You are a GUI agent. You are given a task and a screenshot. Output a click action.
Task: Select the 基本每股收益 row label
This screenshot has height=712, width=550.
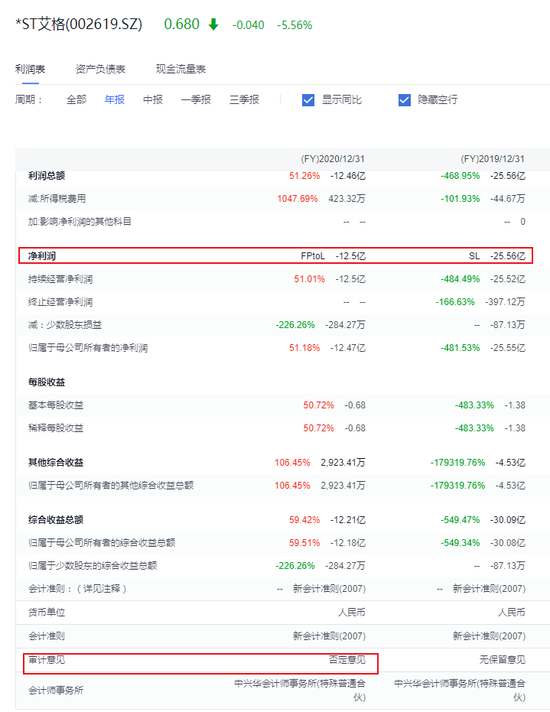(56, 405)
